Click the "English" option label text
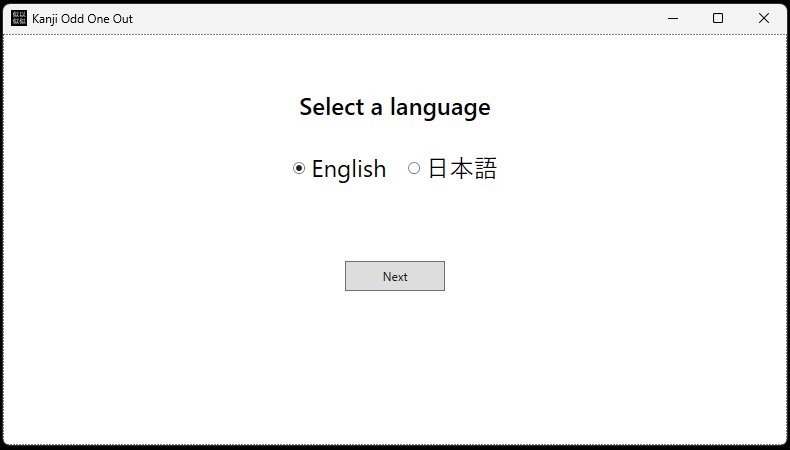 [348, 169]
